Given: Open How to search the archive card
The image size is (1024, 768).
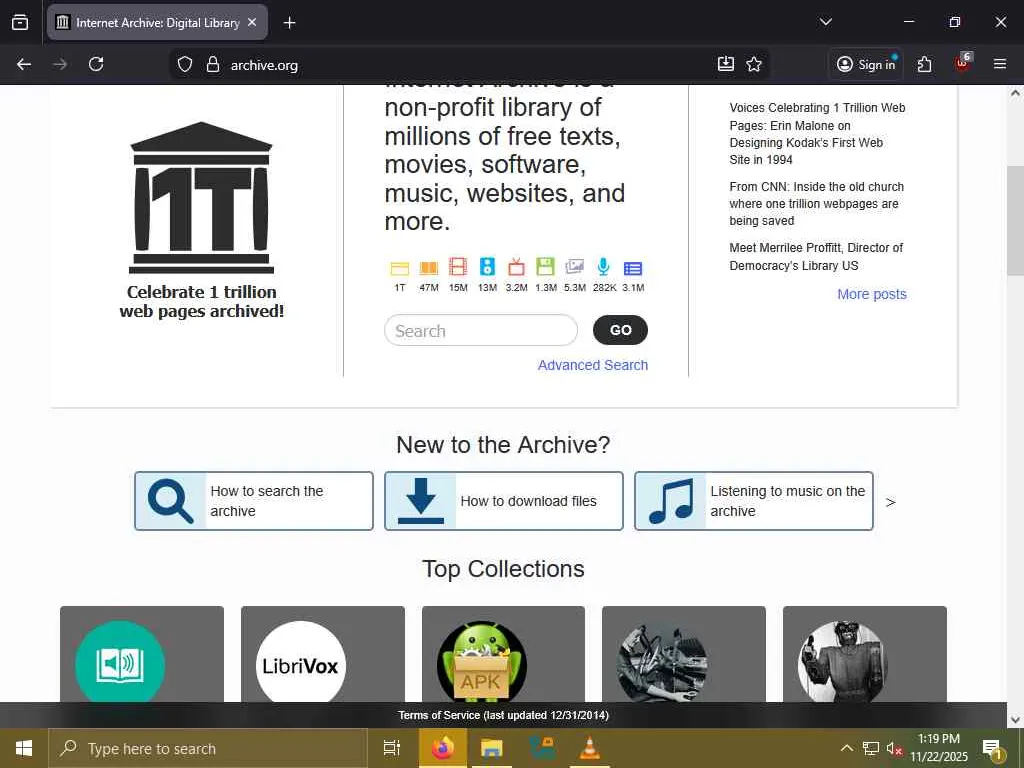Looking at the screenshot, I should (x=254, y=501).
